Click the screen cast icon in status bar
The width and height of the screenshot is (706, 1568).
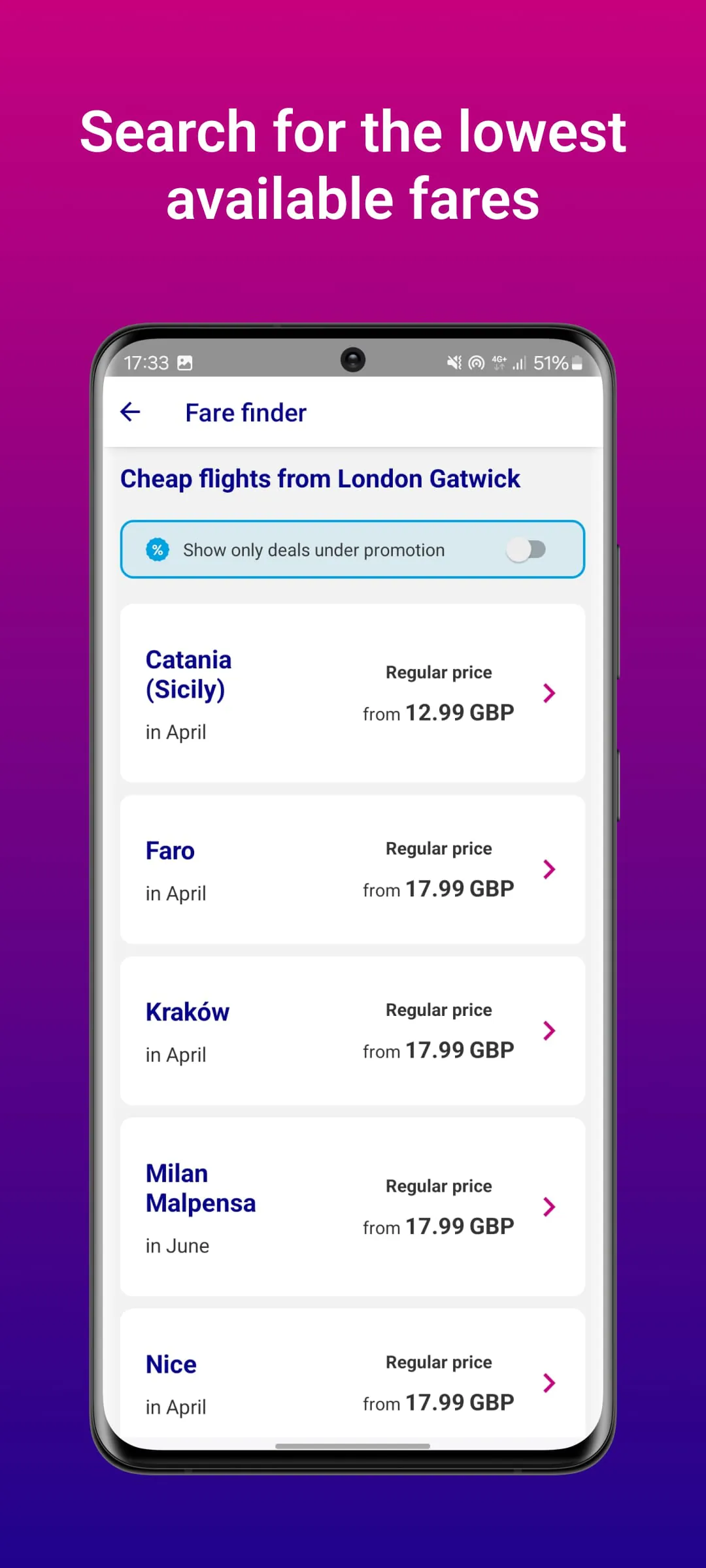pos(476,363)
